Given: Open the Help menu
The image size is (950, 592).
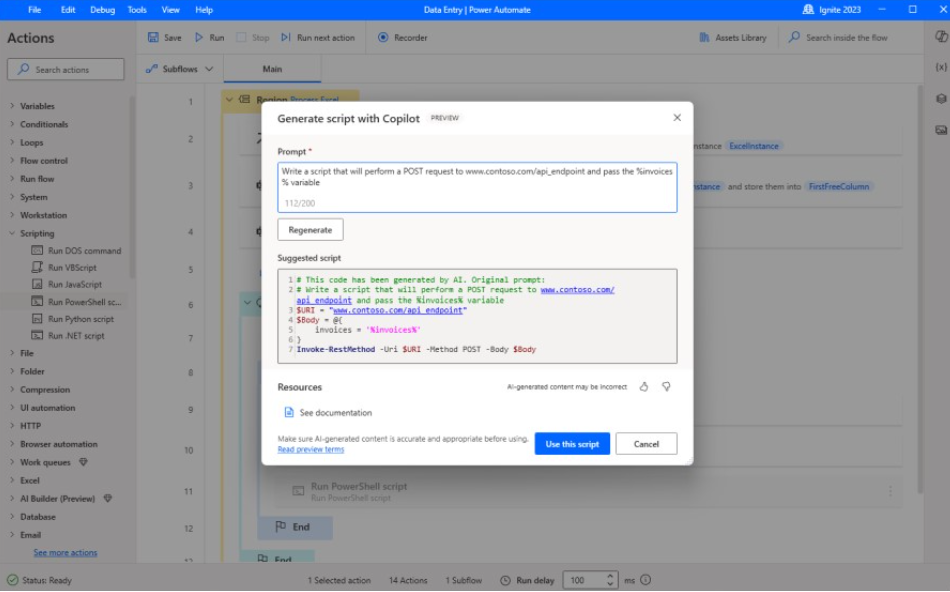Looking at the screenshot, I should pyautogui.click(x=204, y=10).
